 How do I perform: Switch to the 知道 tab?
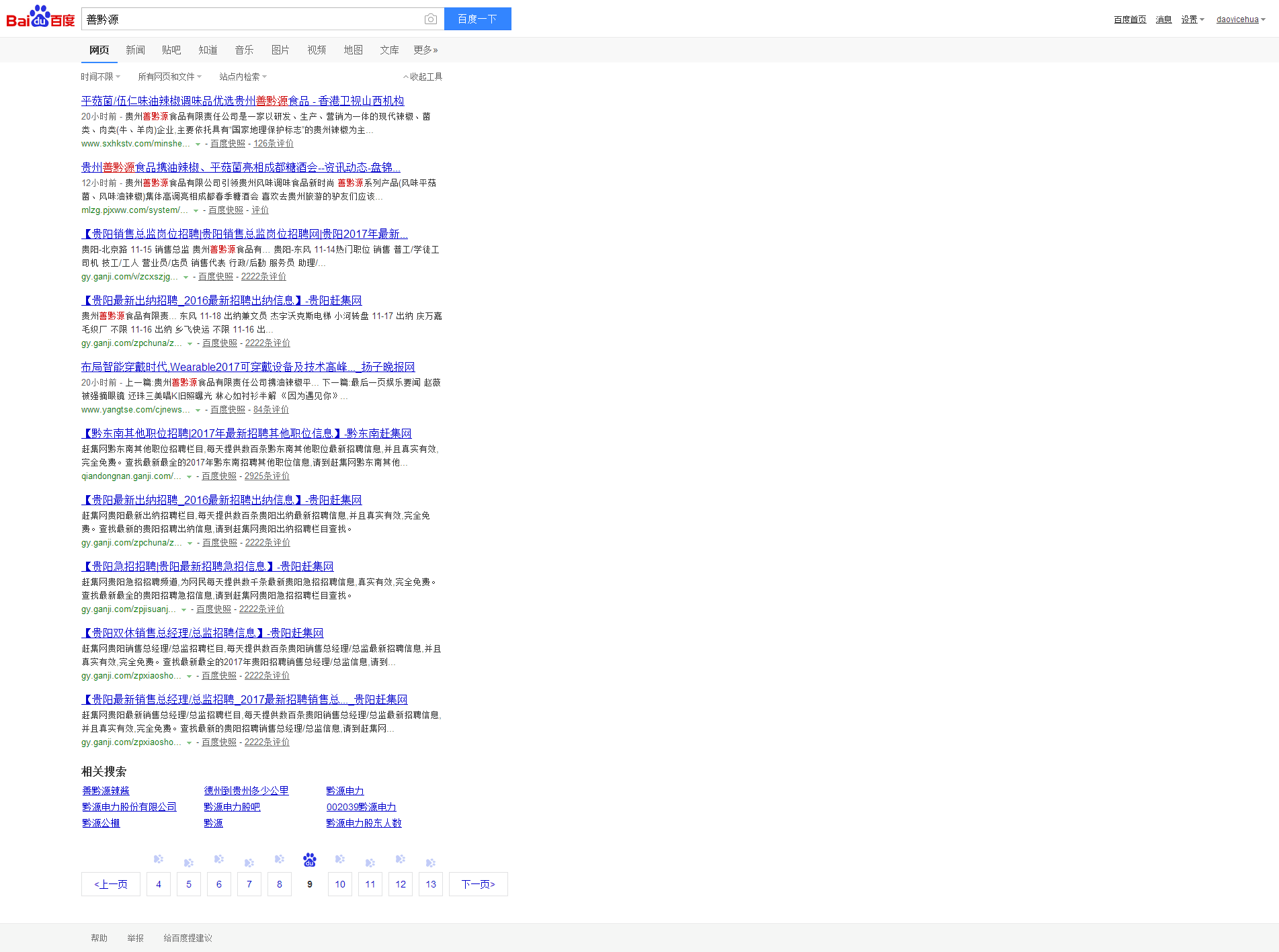click(208, 50)
